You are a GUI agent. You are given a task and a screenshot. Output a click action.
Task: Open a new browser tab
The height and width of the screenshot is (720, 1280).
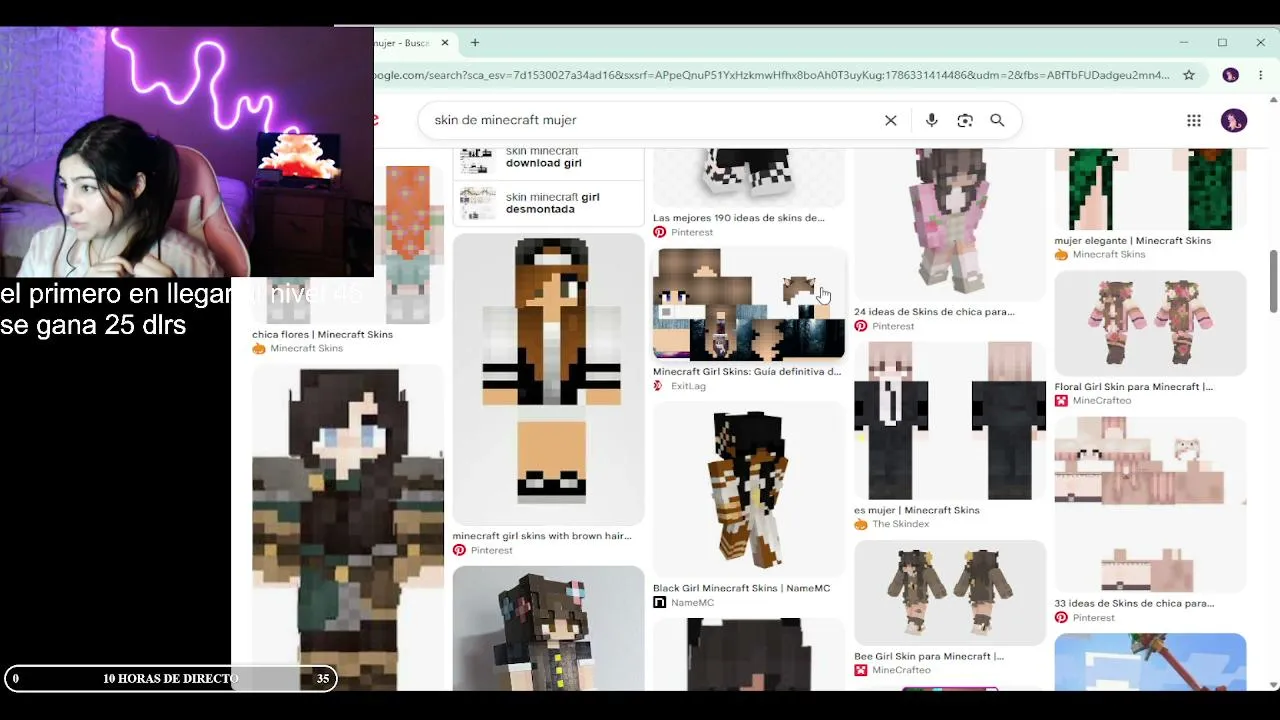pos(475,43)
